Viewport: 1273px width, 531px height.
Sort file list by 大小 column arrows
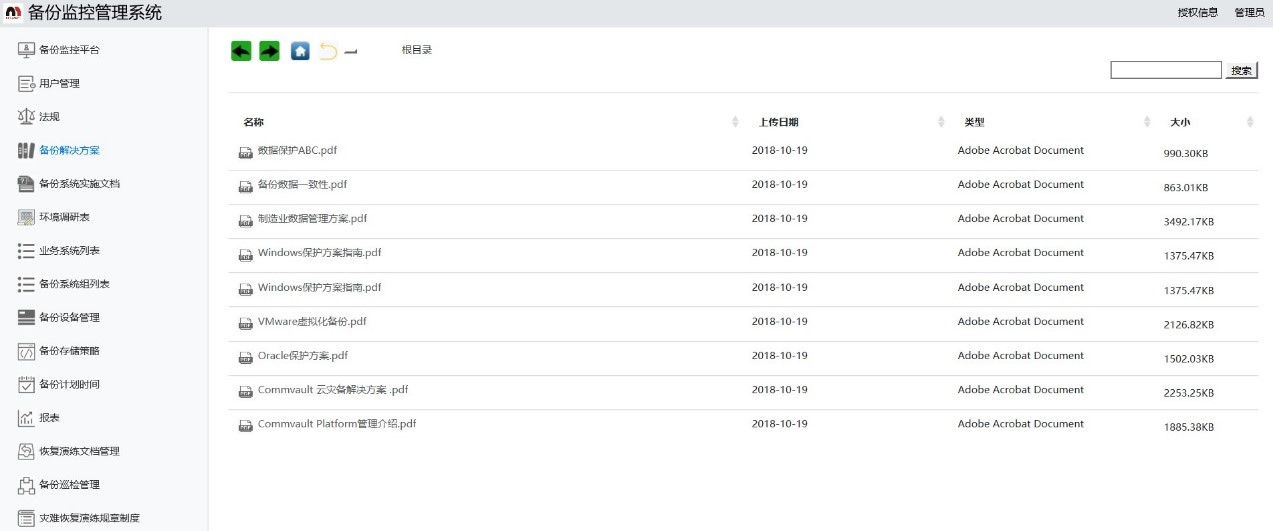pyautogui.click(x=1250, y=122)
